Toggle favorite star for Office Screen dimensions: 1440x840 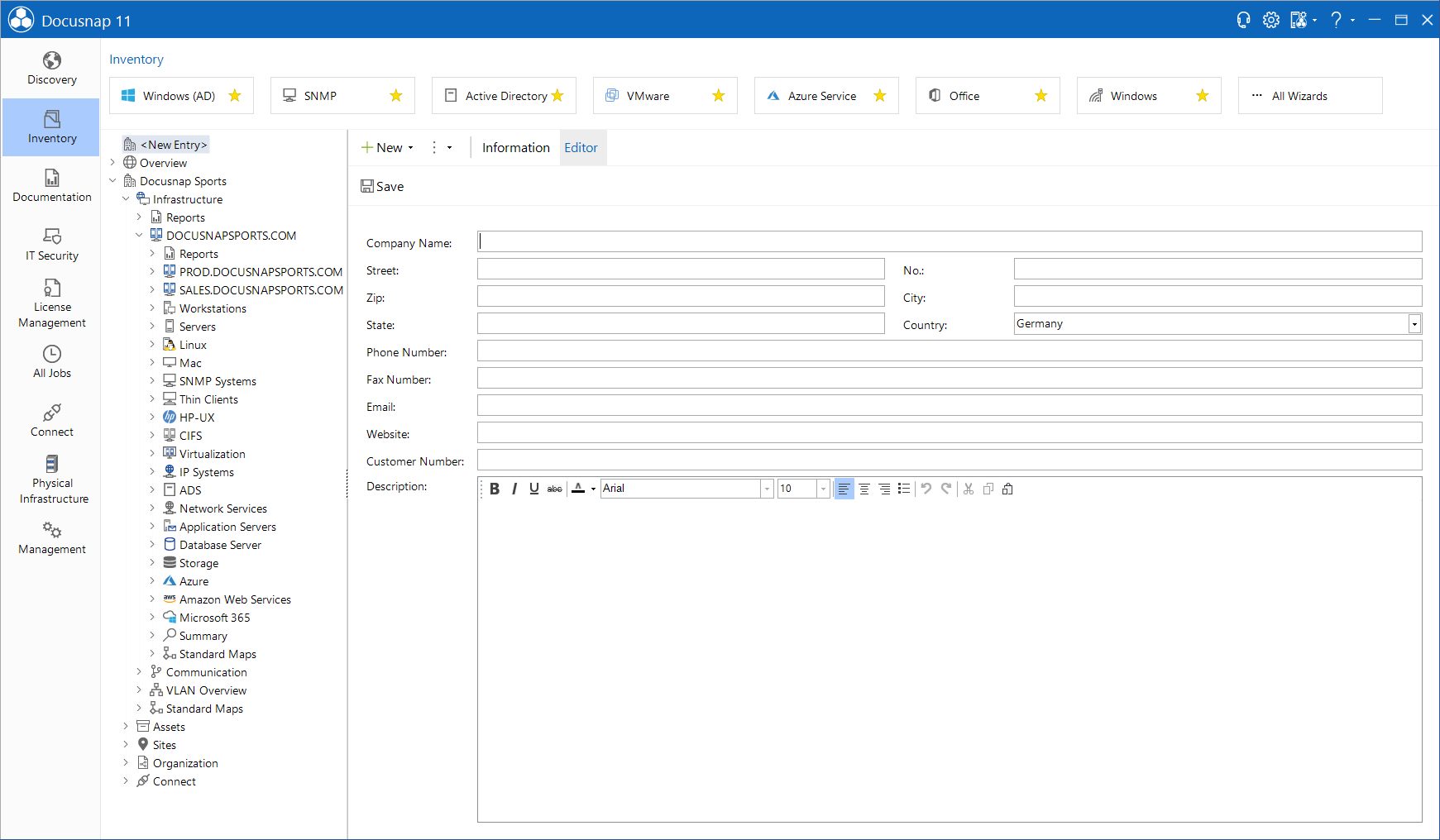pos(1041,96)
